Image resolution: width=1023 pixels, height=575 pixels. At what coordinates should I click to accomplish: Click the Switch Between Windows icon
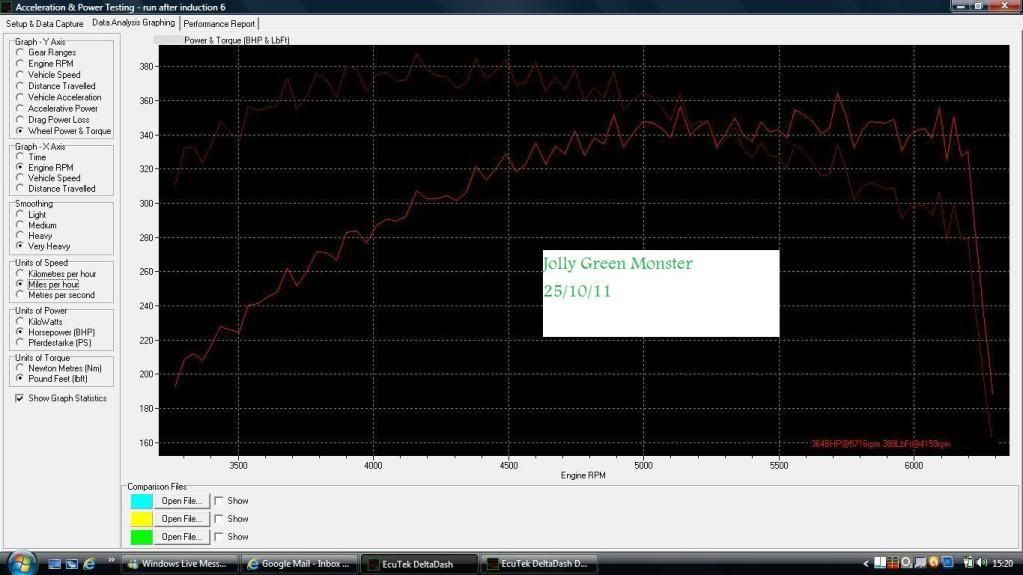click(71, 564)
